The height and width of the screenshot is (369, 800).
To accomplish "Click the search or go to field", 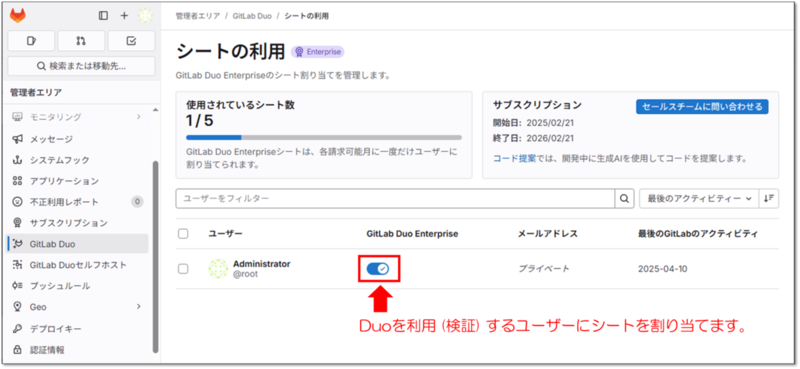I will click(81, 66).
